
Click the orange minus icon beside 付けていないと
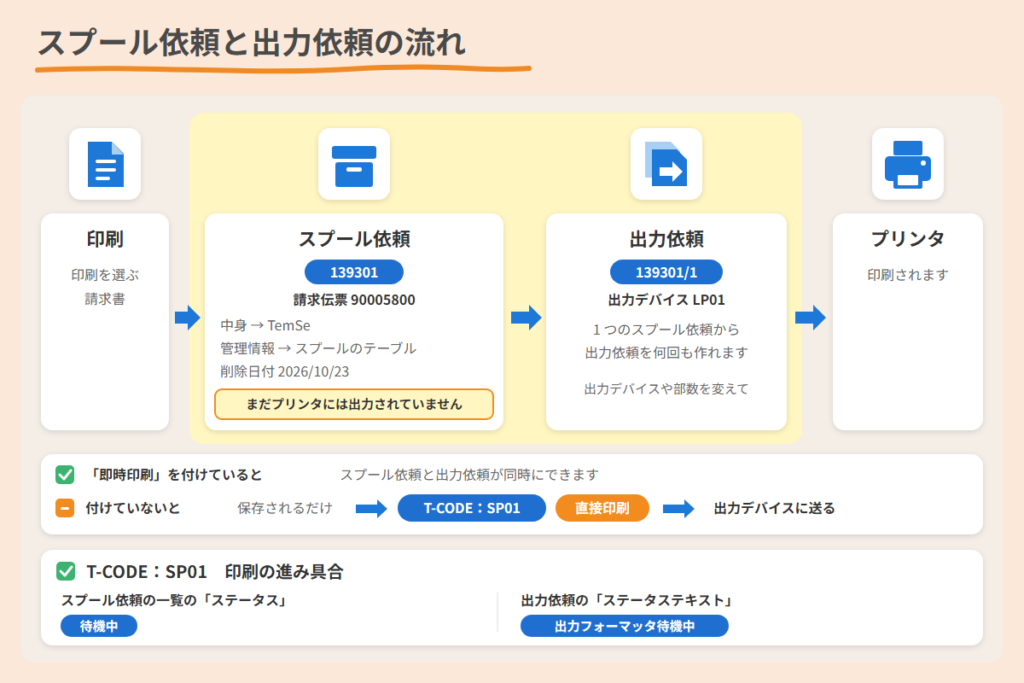tap(65, 507)
